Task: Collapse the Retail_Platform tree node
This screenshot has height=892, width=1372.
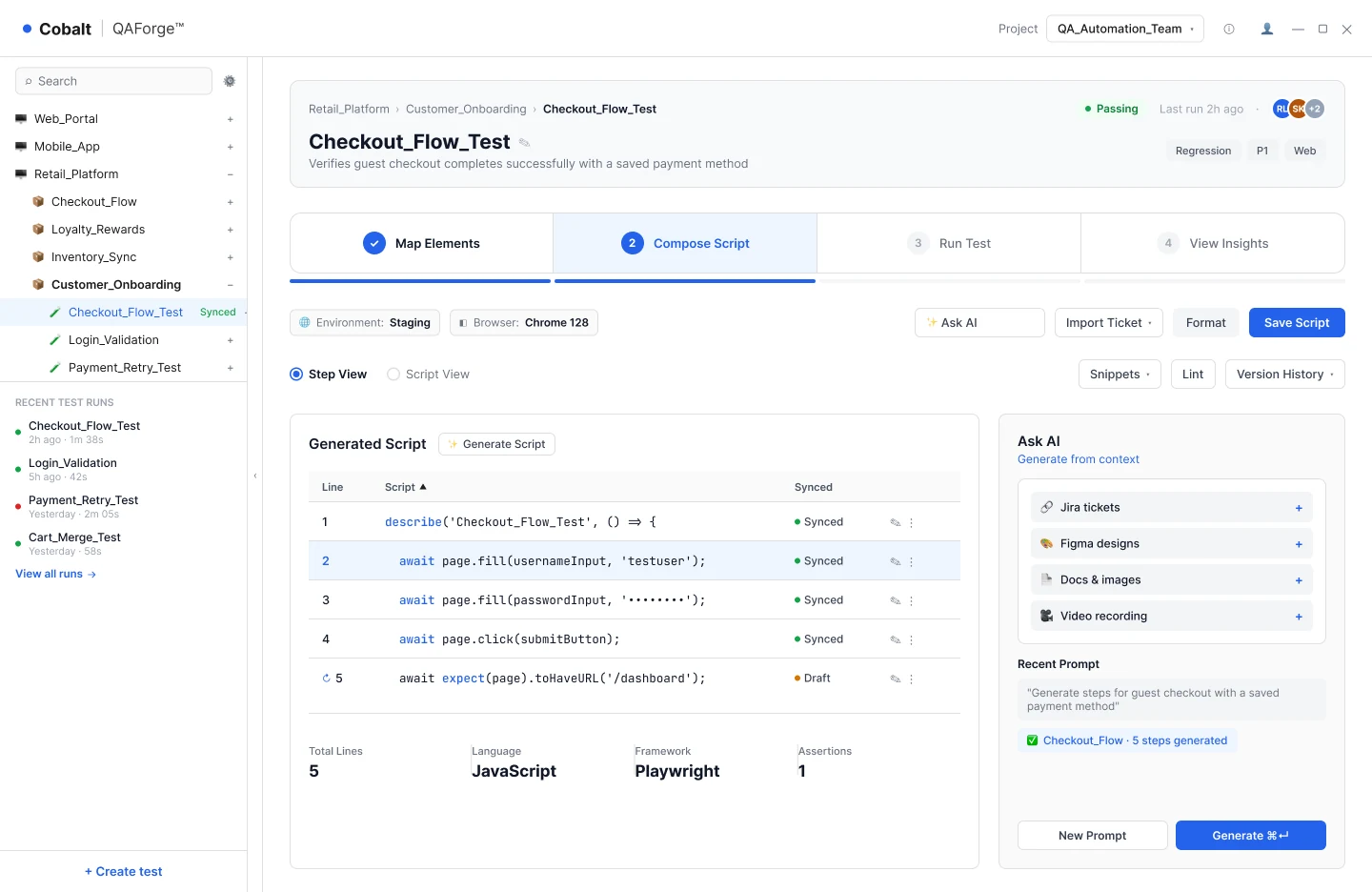Action: pyautogui.click(x=231, y=174)
